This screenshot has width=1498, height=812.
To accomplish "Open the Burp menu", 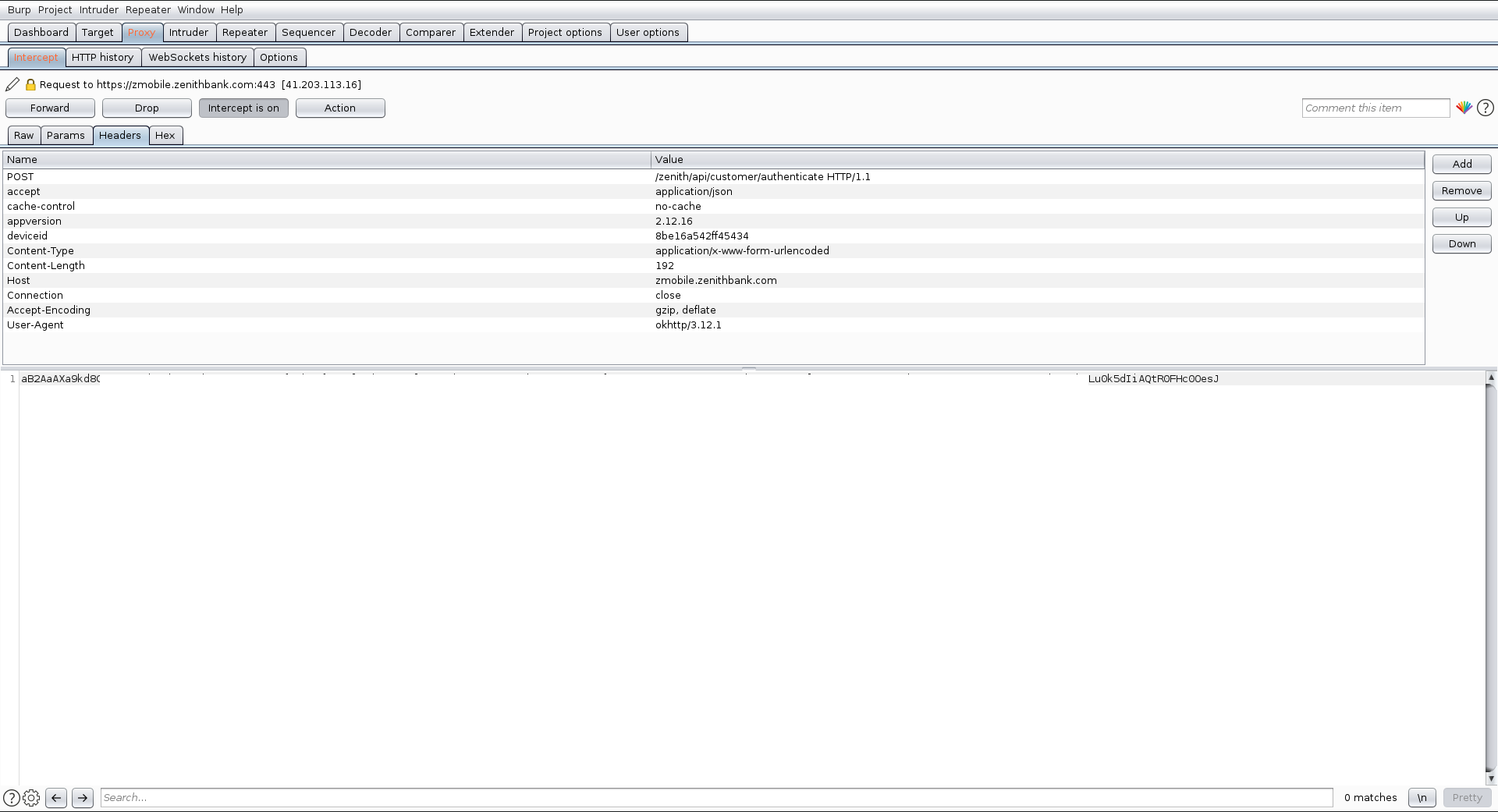I will (20, 9).
